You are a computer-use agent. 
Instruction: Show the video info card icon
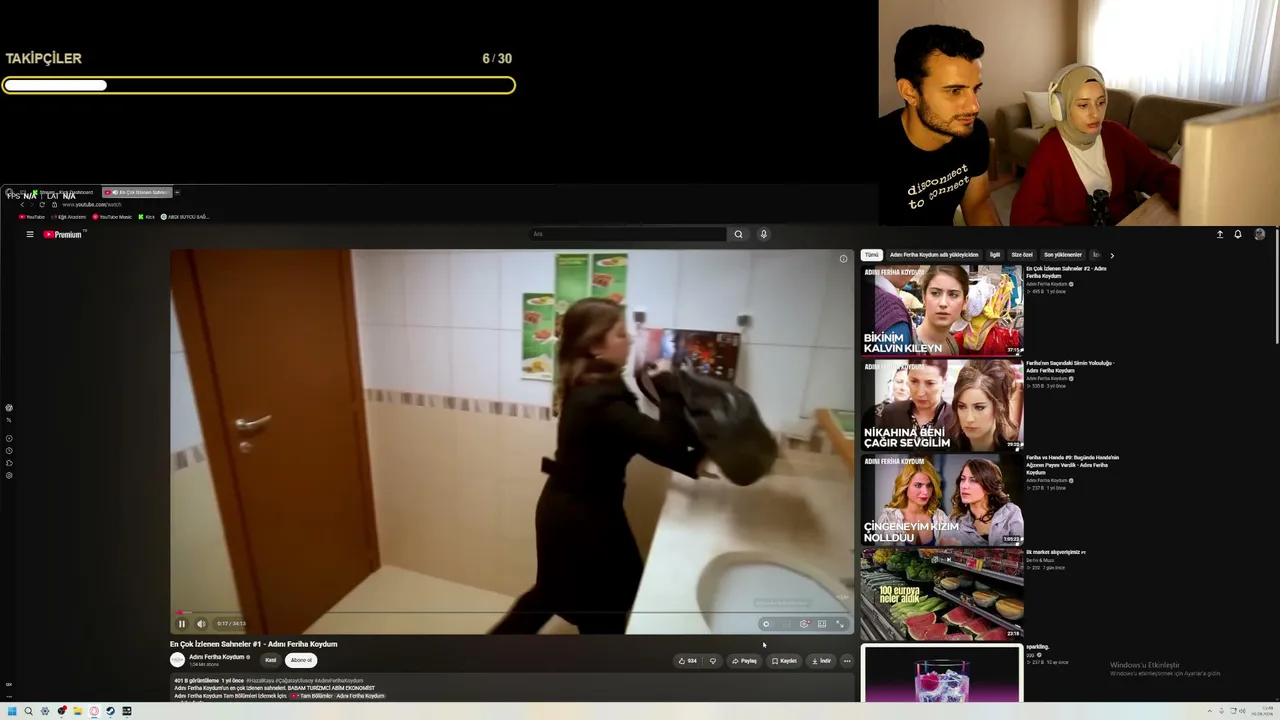[x=843, y=259]
